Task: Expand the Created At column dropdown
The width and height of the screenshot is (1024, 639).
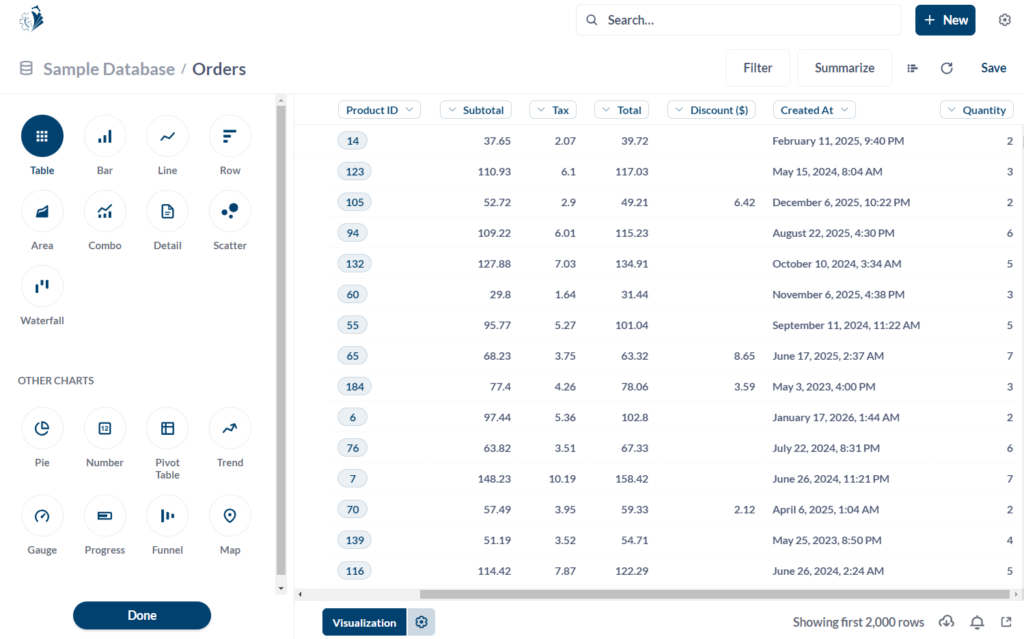Action: tap(814, 110)
